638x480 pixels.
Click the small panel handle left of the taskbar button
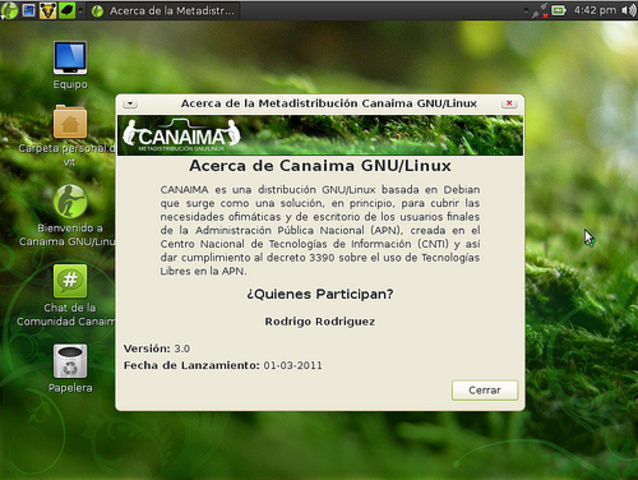[x=81, y=11]
